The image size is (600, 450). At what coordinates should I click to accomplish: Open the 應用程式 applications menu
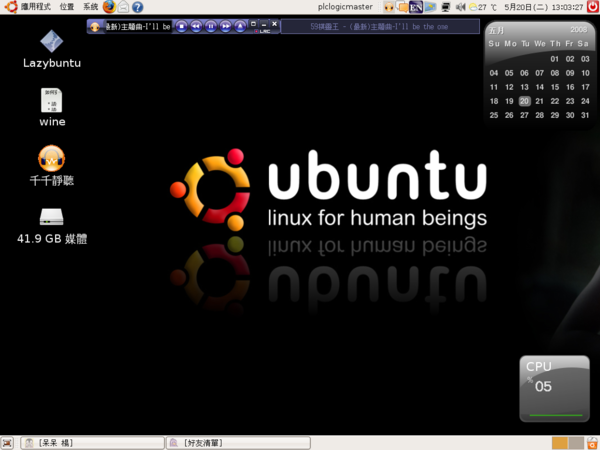[x=36, y=7]
